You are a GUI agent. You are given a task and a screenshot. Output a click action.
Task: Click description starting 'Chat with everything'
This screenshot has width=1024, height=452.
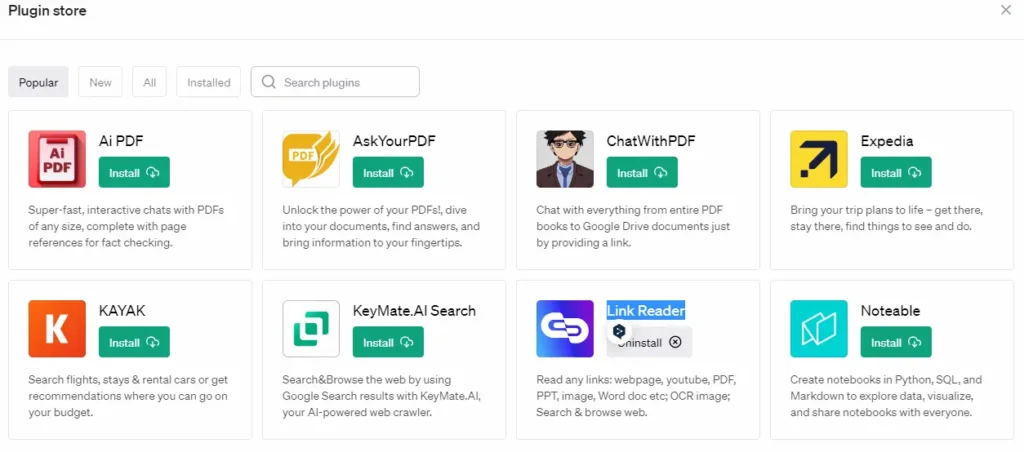[633, 227]
